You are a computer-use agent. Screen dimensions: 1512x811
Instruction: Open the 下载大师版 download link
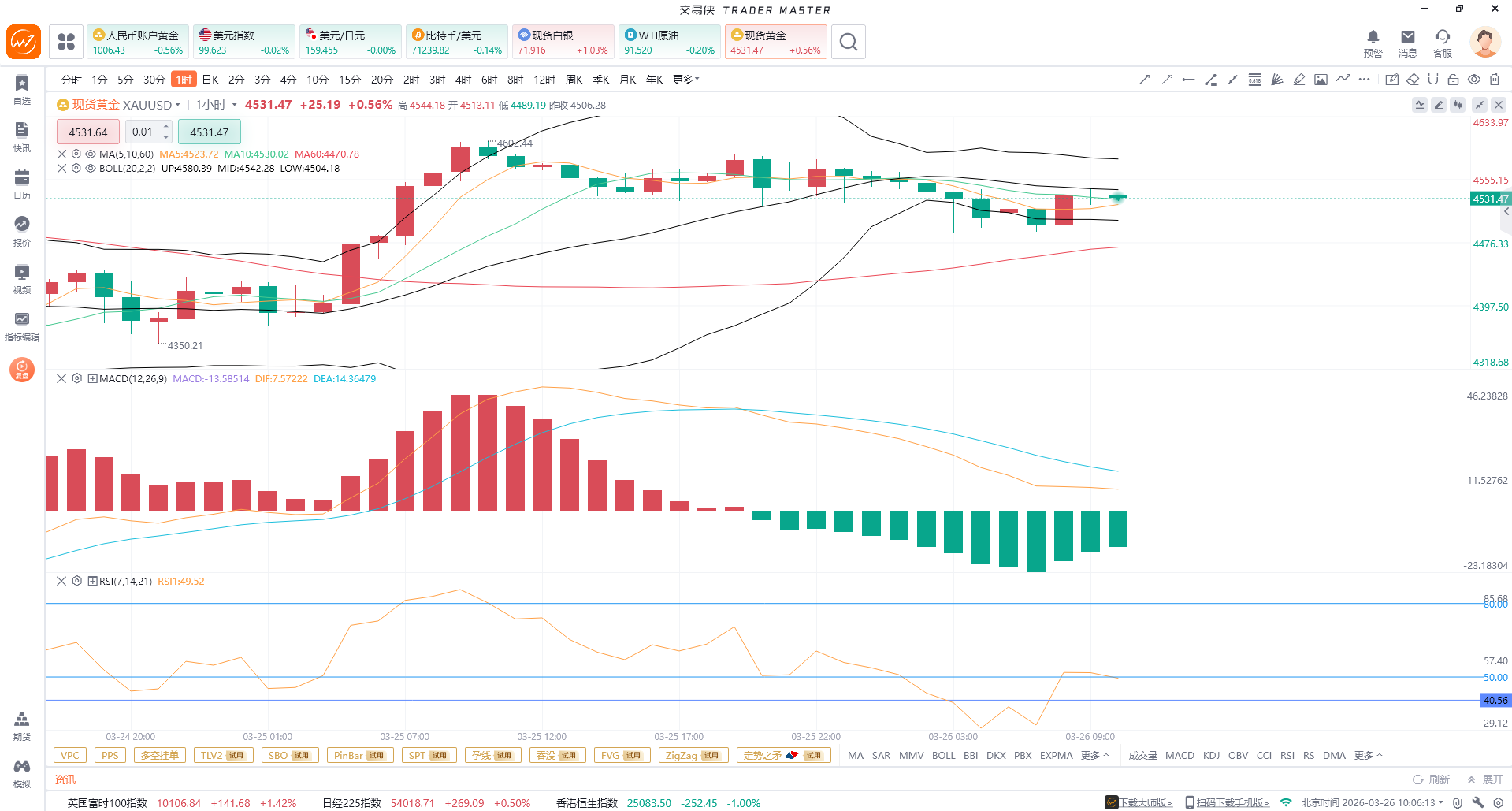tap(1139, 802)
